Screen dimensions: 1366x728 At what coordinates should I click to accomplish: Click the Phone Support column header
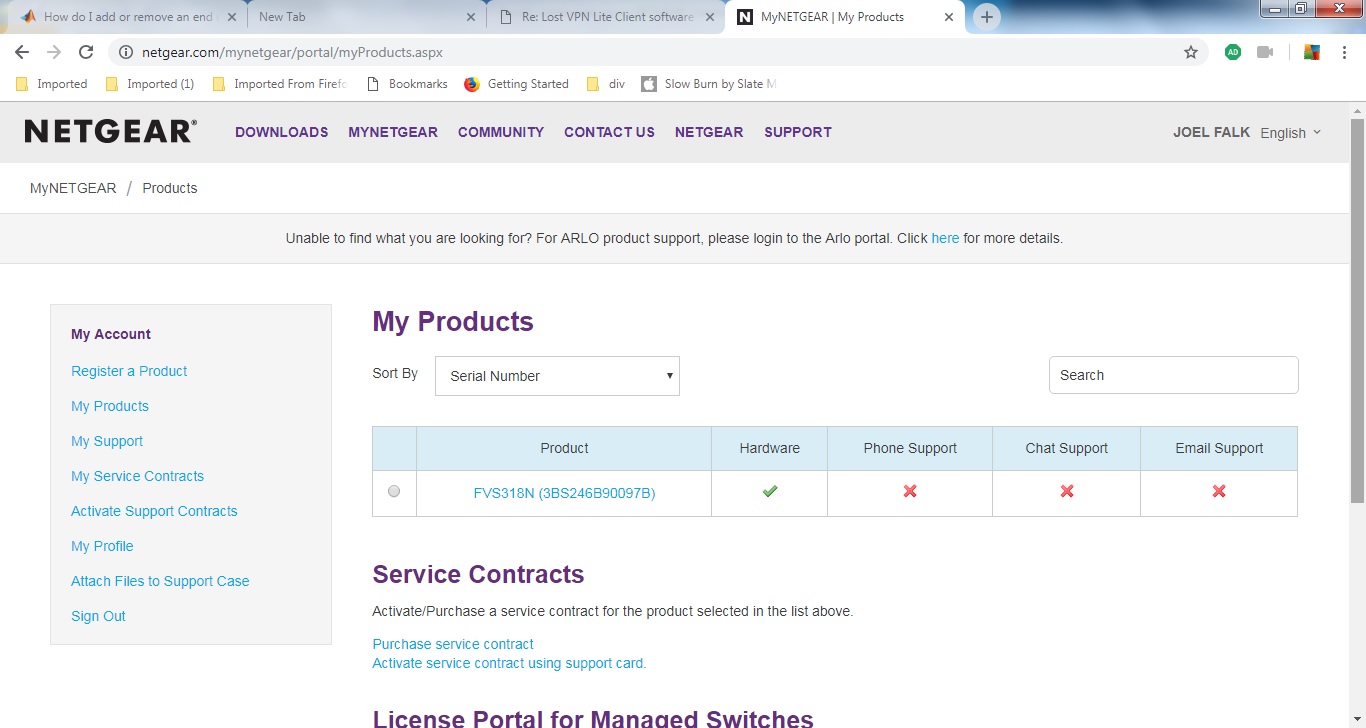pos(910,448)
